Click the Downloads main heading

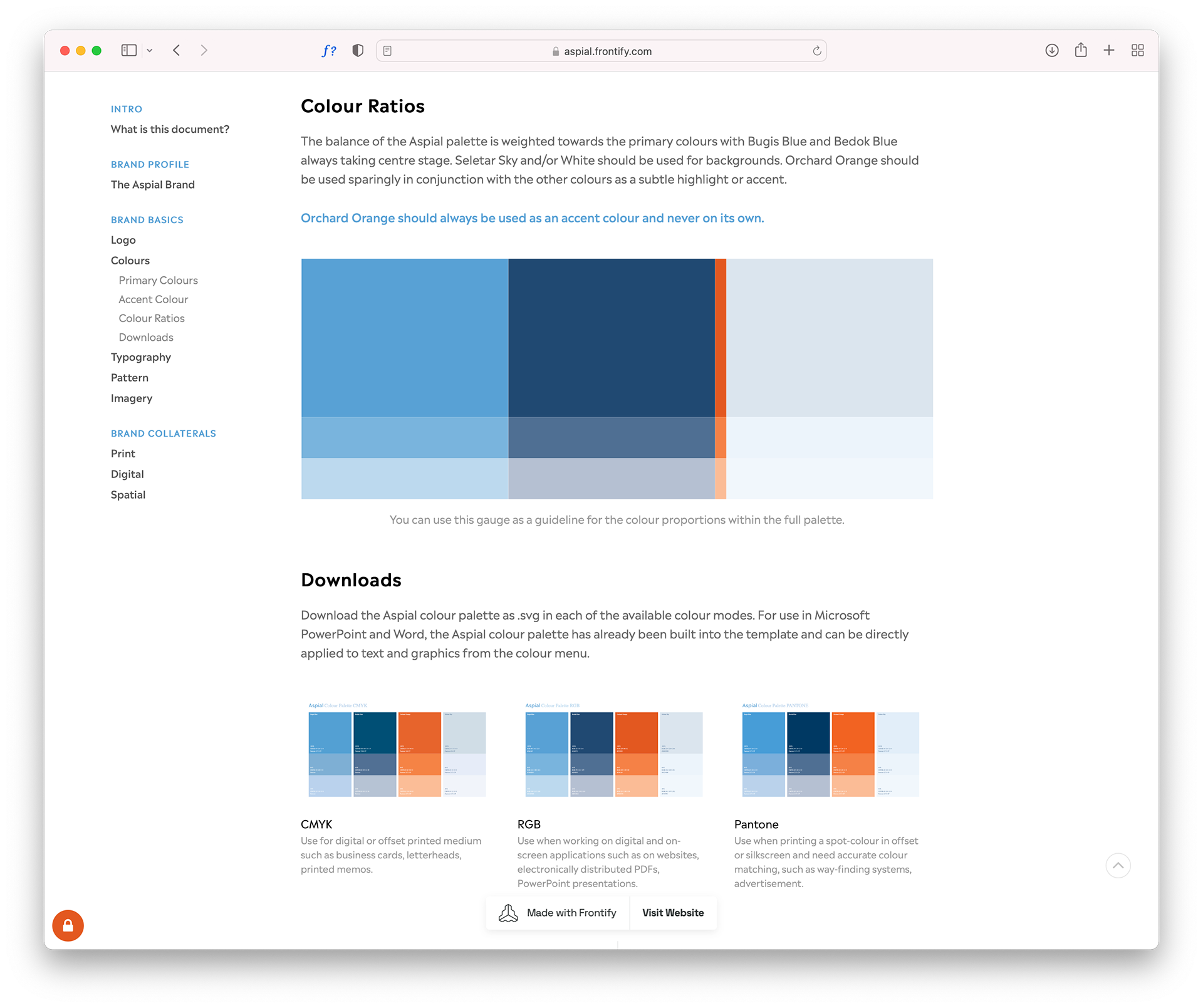tap(351, 580)
